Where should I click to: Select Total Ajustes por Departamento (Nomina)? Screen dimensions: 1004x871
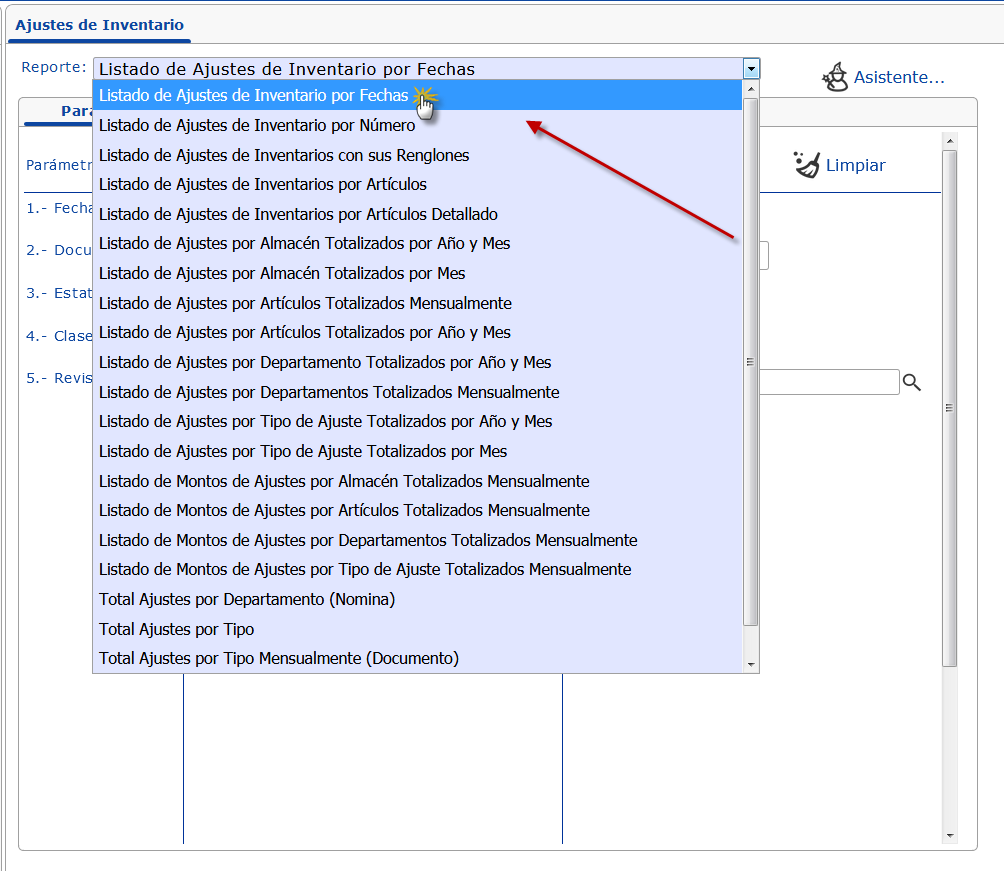click(417, 599)
